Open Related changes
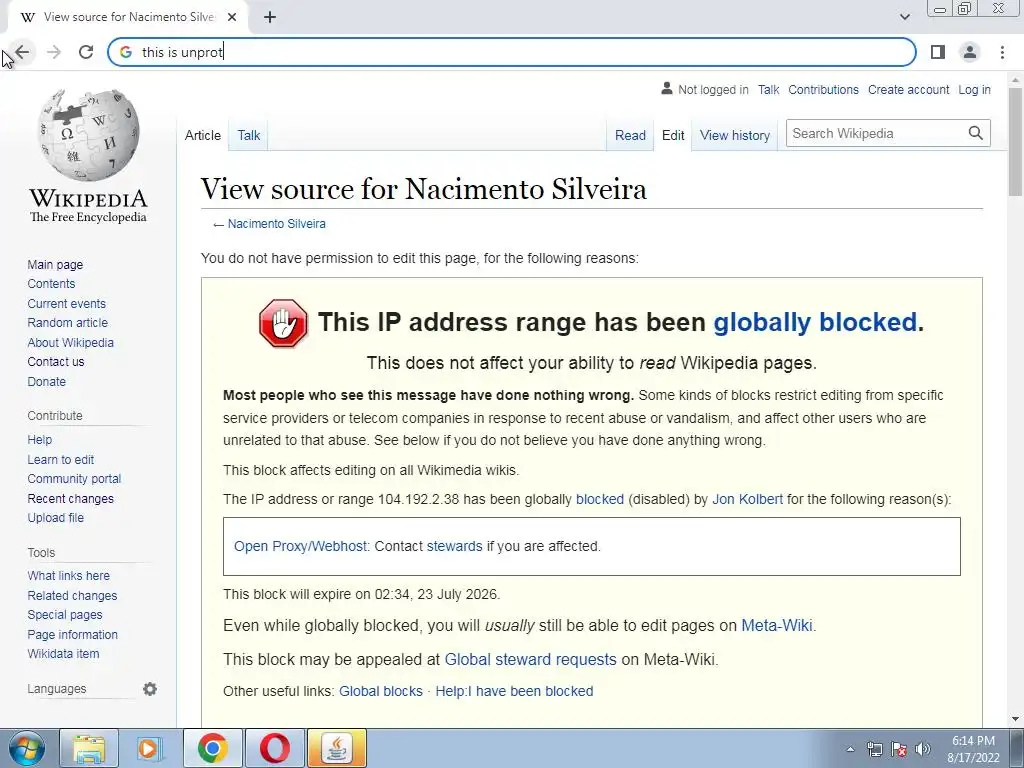Viewport: 1024px width, 768px height. tap(72, 596)
